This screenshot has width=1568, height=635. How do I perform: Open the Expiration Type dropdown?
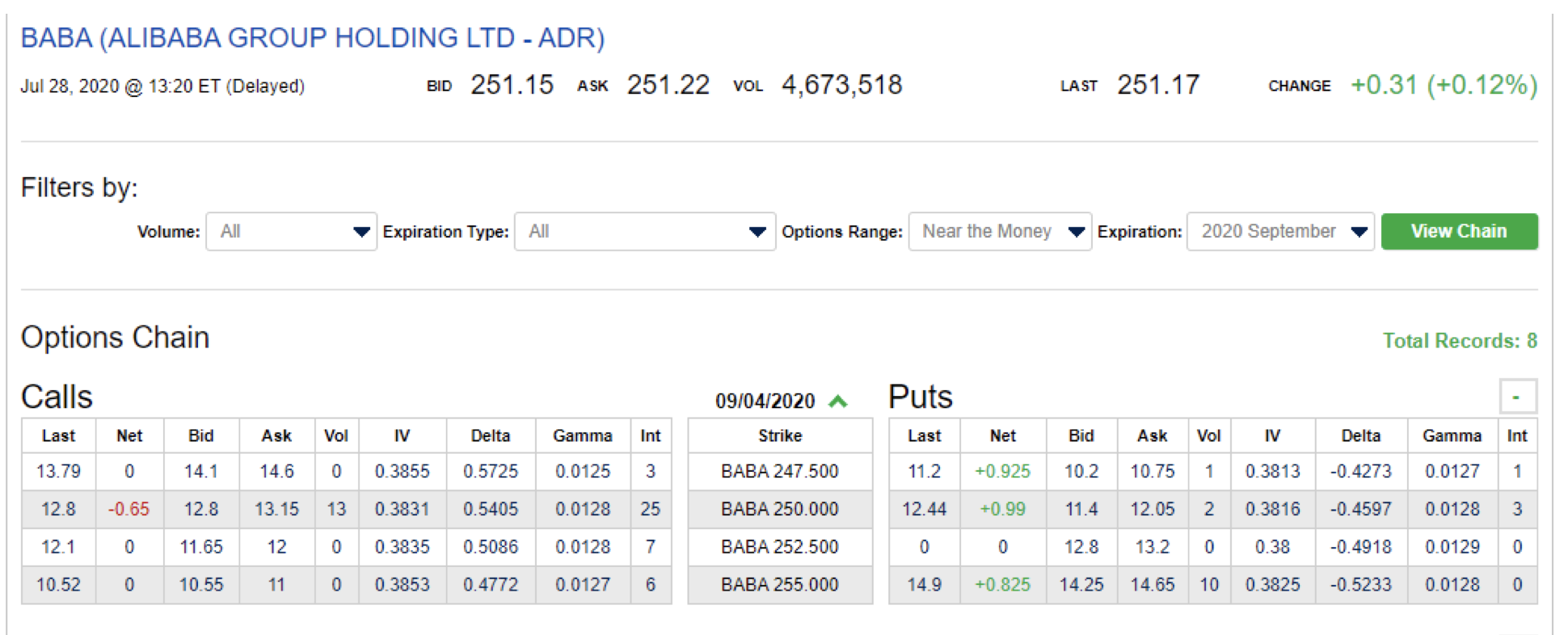[x=645, y=232]
